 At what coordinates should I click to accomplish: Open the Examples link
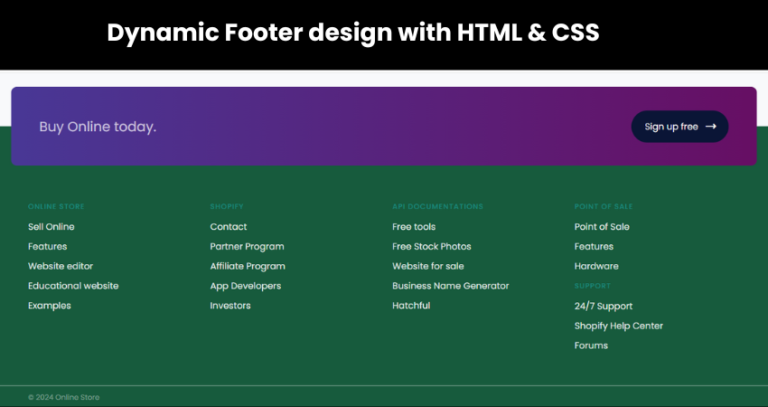pos(49,306)
